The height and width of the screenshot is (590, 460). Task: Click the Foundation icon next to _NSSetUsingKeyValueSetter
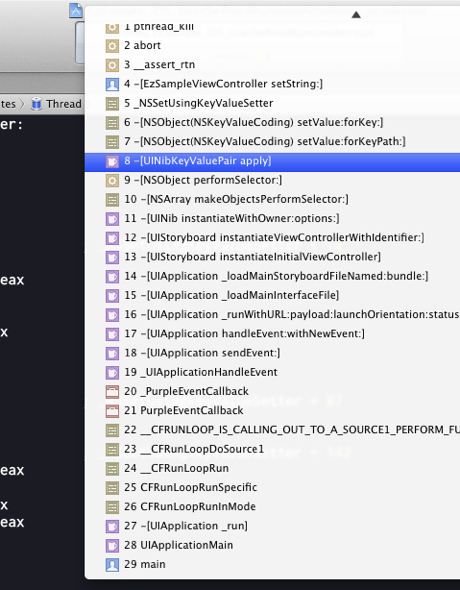click(x=112, y=103)
